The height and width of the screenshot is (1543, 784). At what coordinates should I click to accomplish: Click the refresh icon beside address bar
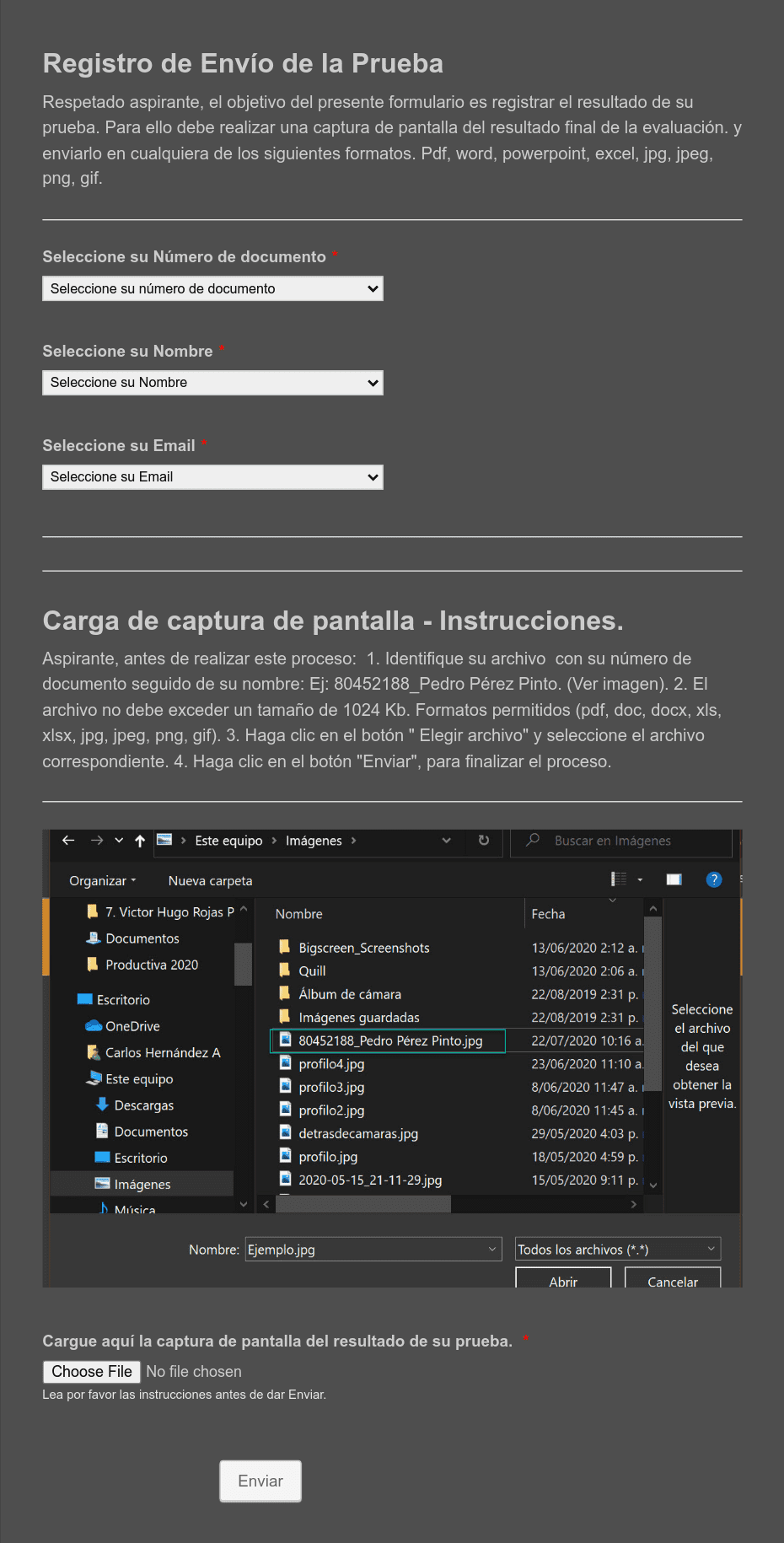[484, 841]
